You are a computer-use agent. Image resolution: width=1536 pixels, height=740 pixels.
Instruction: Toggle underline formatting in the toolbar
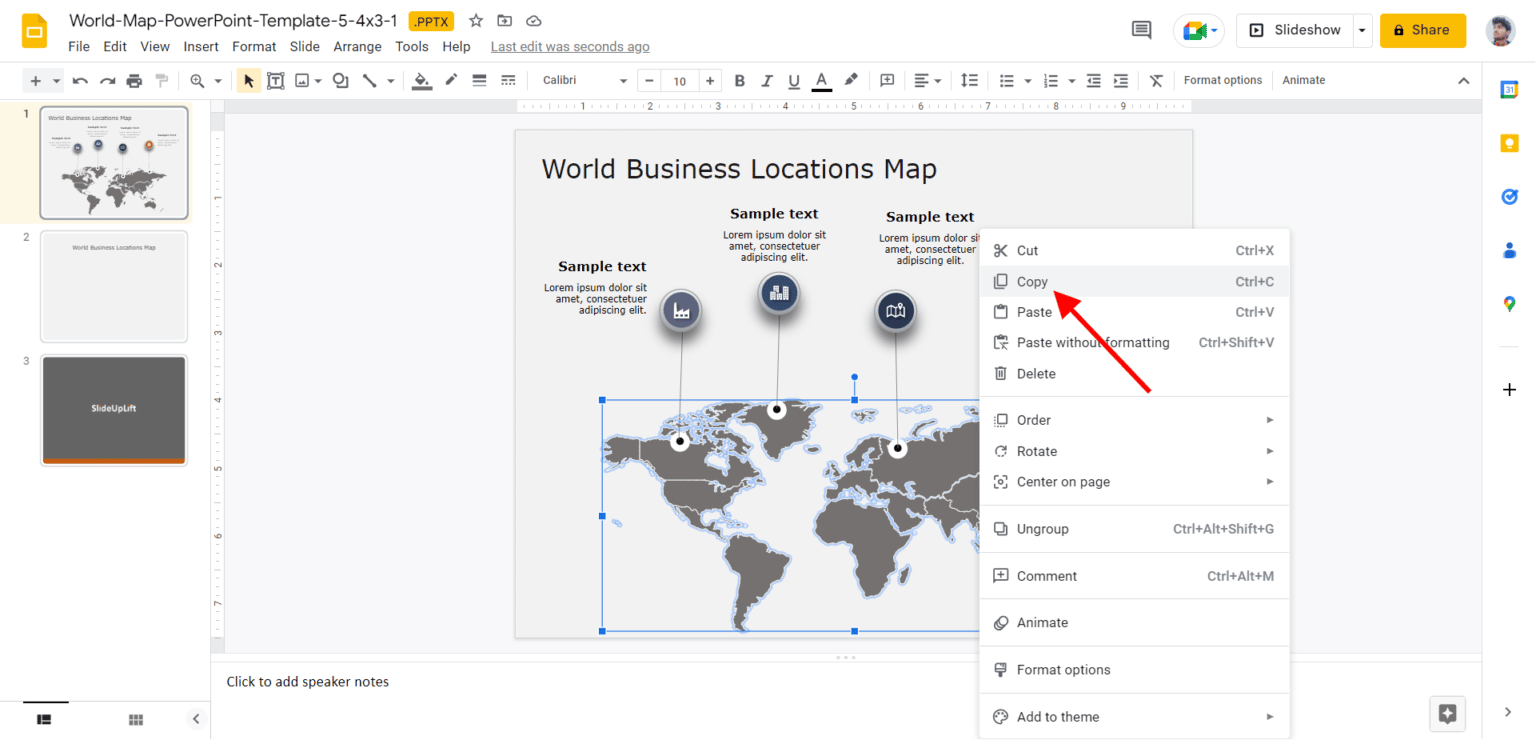tap(793, 80)
